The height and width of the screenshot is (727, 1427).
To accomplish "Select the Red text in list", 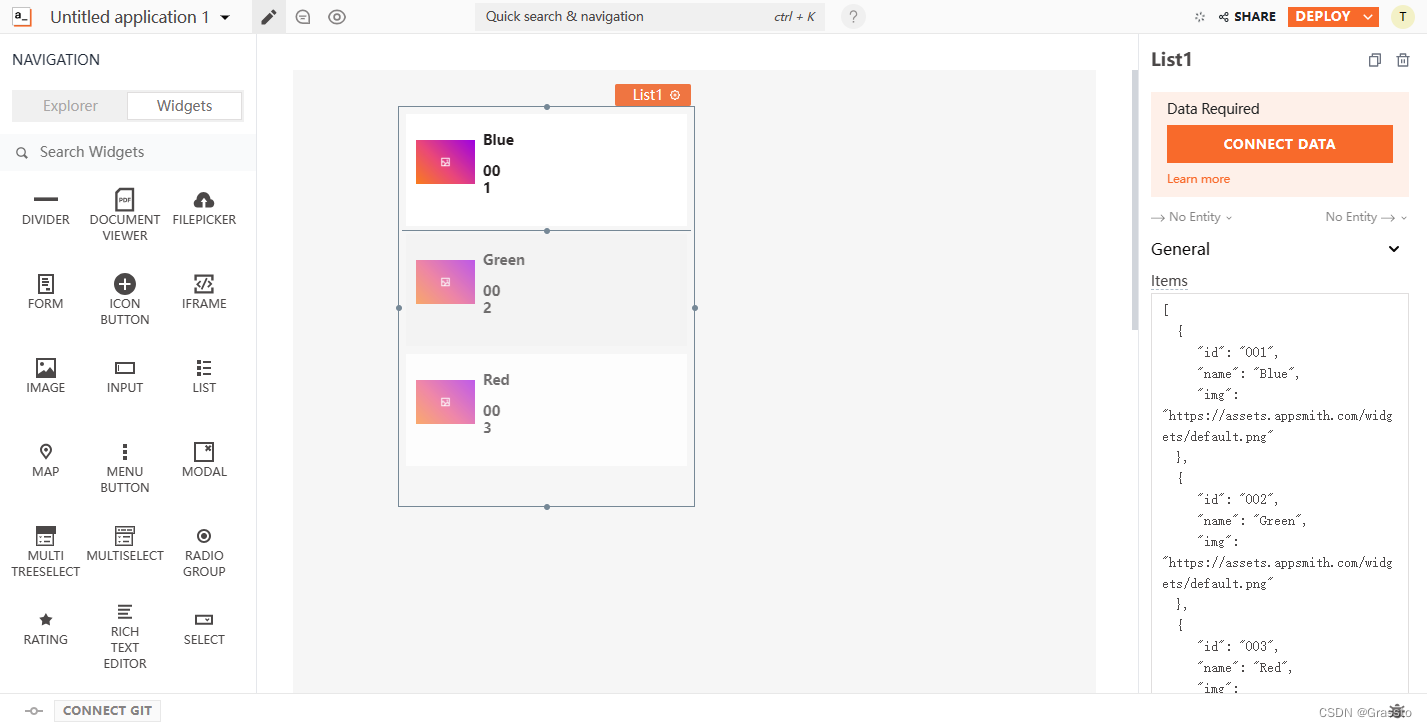I will click(496, 380).
